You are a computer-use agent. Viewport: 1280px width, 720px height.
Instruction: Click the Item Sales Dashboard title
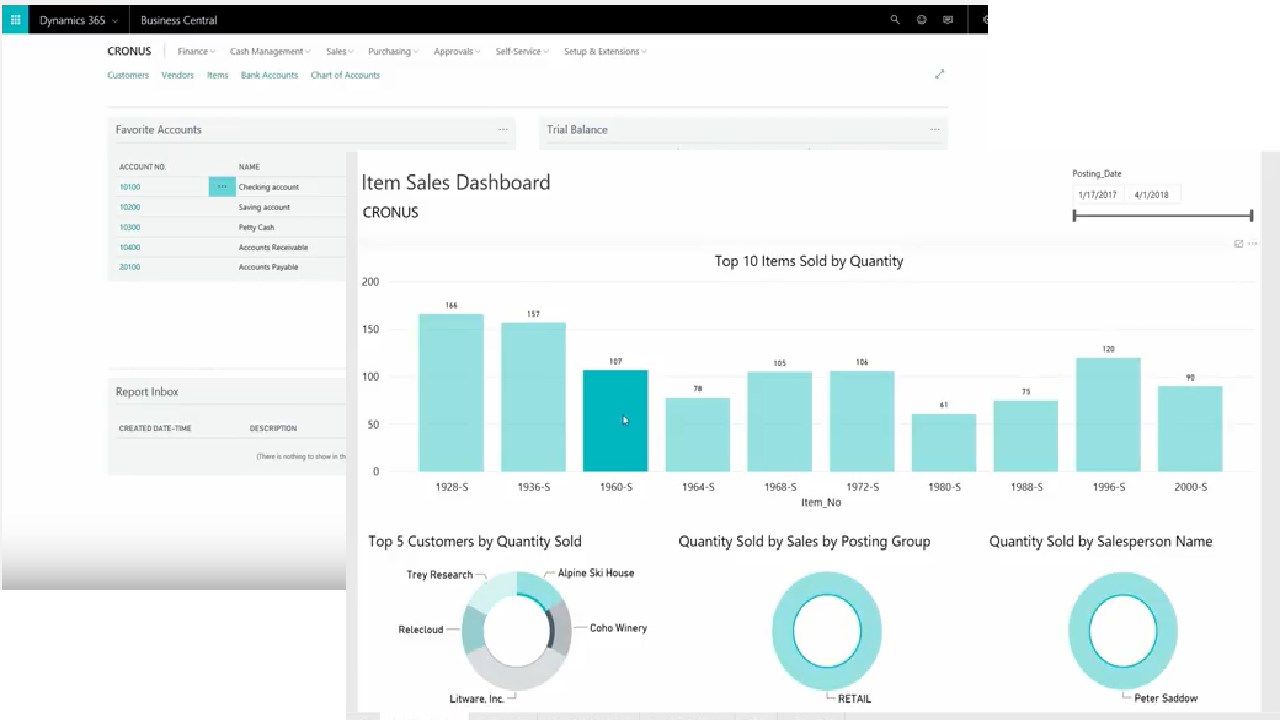click(456, 183)
